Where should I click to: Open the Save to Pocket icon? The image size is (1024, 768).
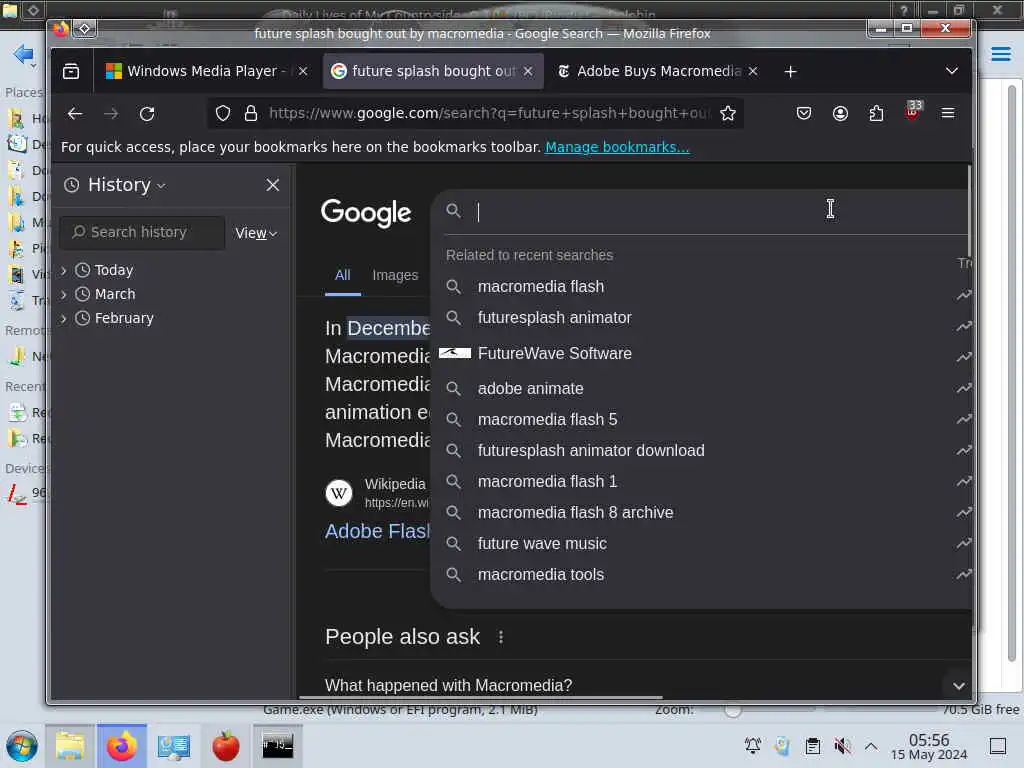click(x=804, y=114)
